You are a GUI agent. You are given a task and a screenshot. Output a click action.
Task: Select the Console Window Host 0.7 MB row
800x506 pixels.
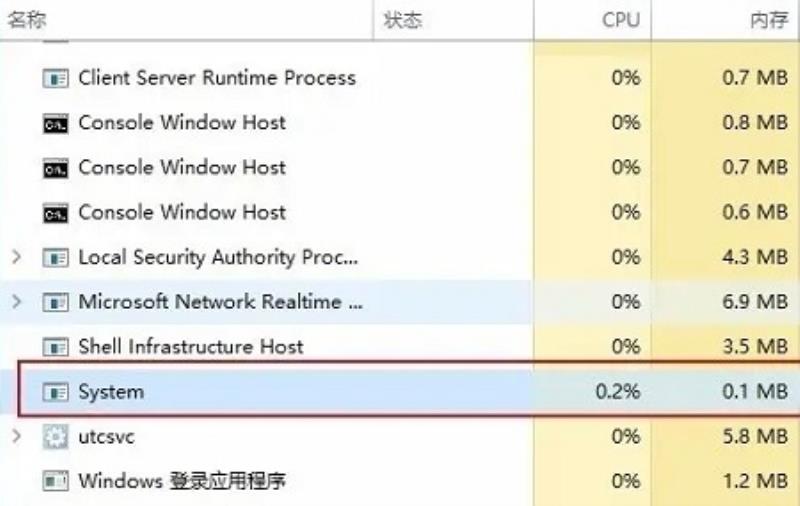pyautogui.click(x=400, y=168)
